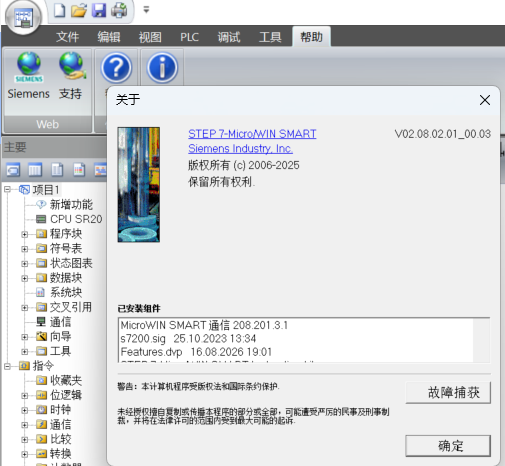Click the About dialog product image
The image size is (505, 466).
139,184
